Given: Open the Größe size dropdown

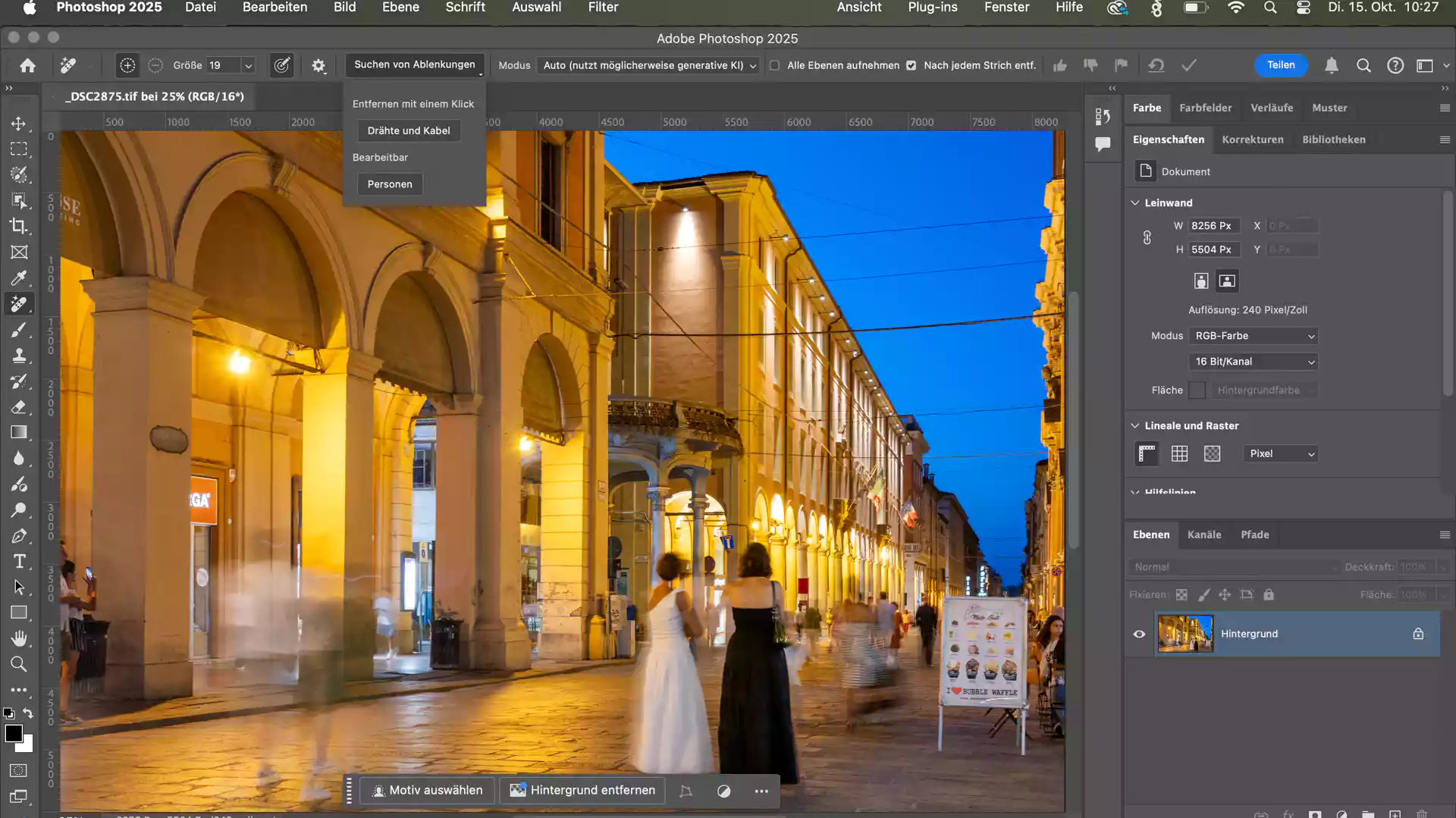Looking at the screenshot, I should (x=248, y=65).
